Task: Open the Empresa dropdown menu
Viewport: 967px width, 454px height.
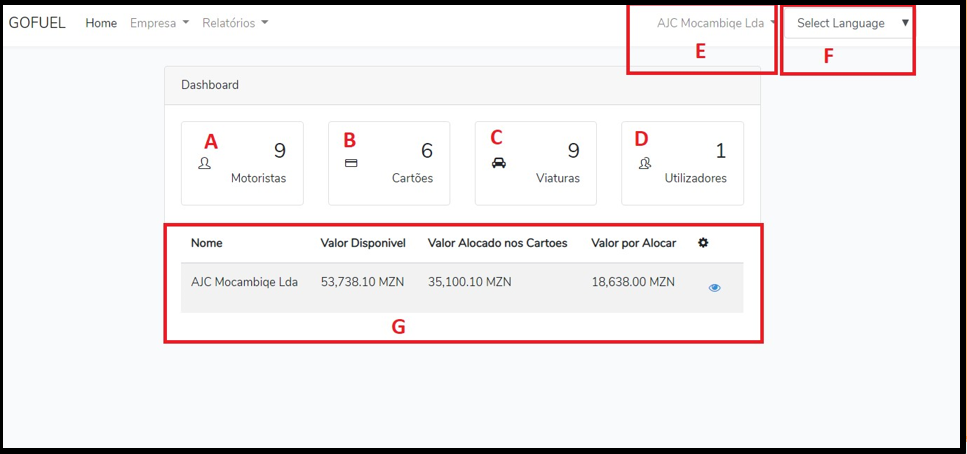Action: (159, 23)
